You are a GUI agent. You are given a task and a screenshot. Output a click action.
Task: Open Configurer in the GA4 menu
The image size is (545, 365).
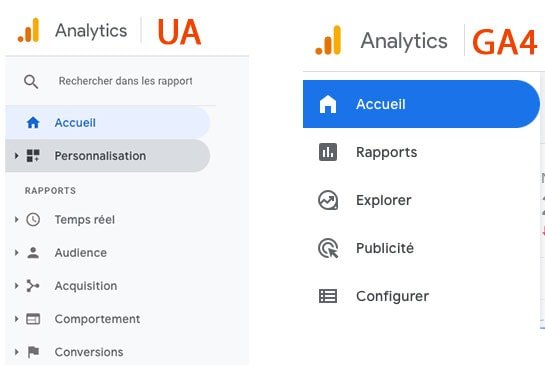click(x=392, y=297)
